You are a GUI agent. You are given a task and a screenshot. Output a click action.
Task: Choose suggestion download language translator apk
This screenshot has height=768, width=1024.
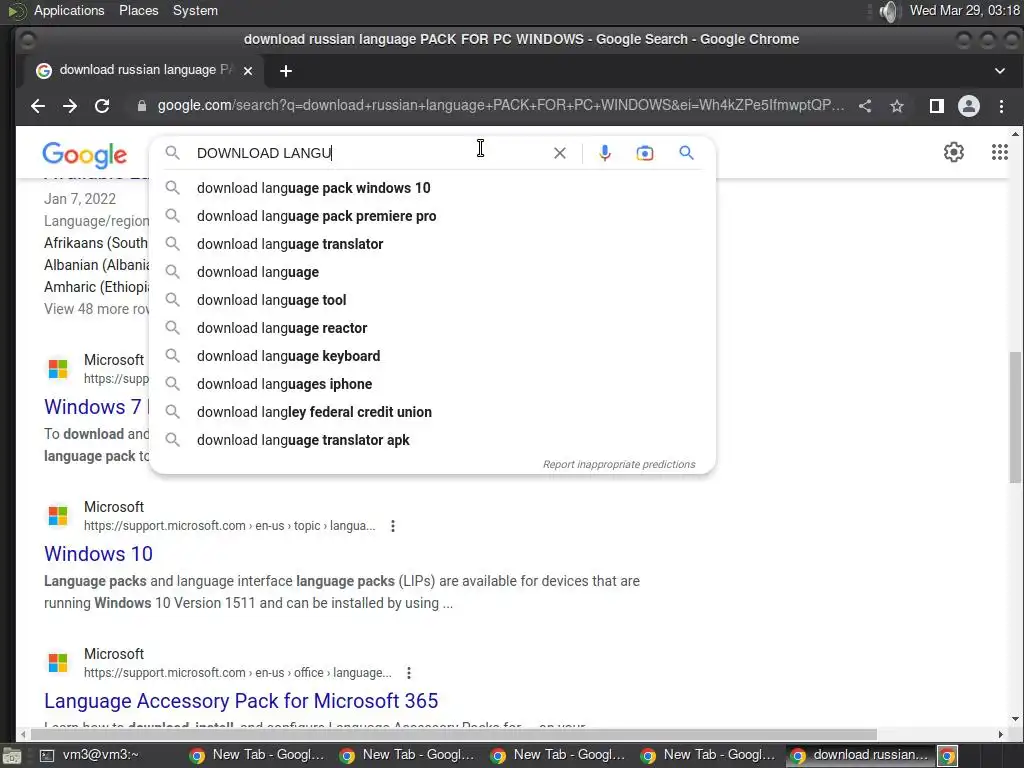(432, 441)
